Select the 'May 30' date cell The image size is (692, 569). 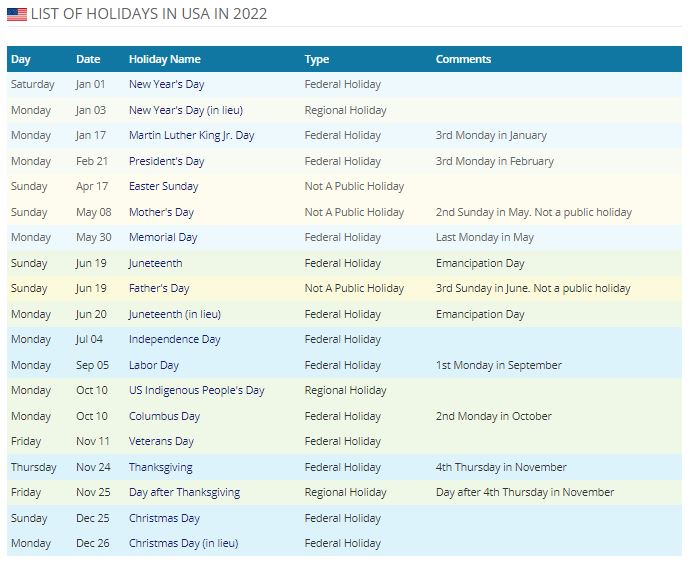pos(94,237)
